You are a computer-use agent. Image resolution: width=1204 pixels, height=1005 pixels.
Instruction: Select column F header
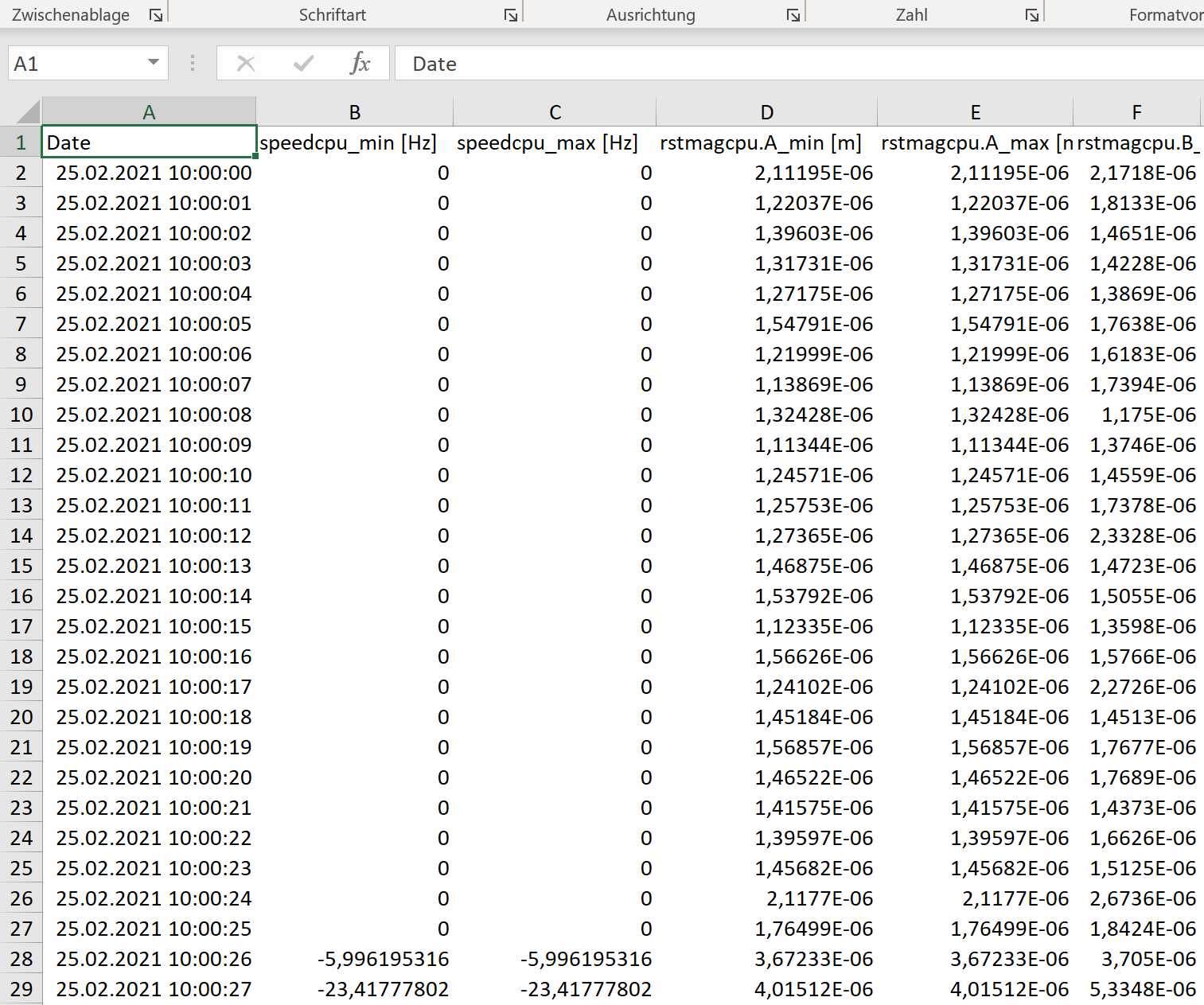pos(1136,112)
